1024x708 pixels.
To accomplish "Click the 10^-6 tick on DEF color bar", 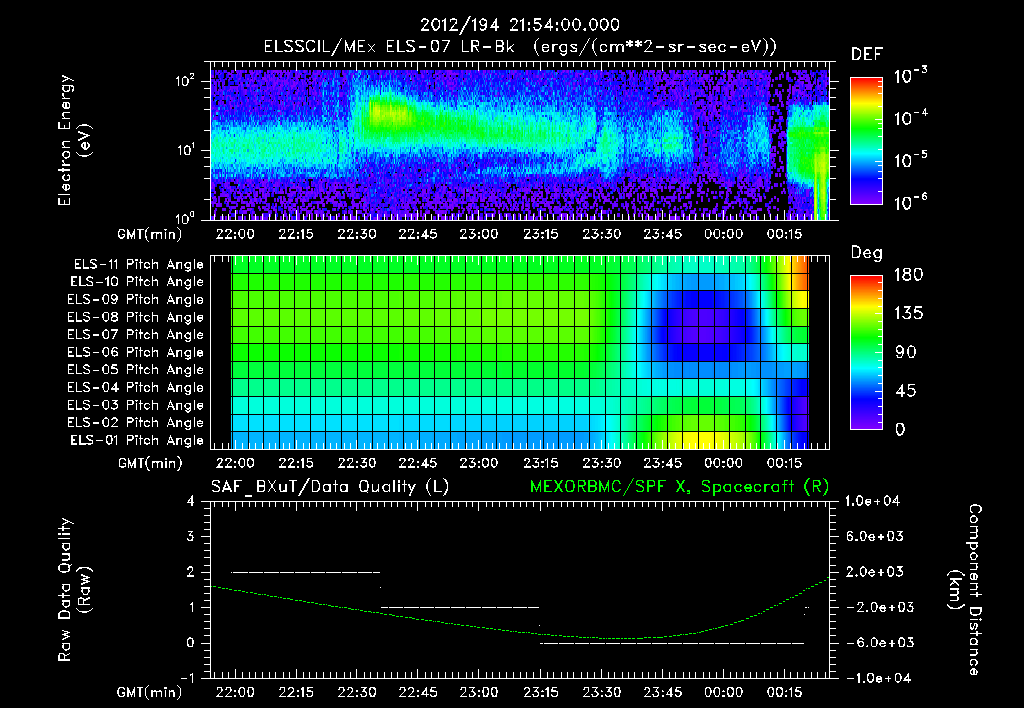I will [x=910, y=202].
